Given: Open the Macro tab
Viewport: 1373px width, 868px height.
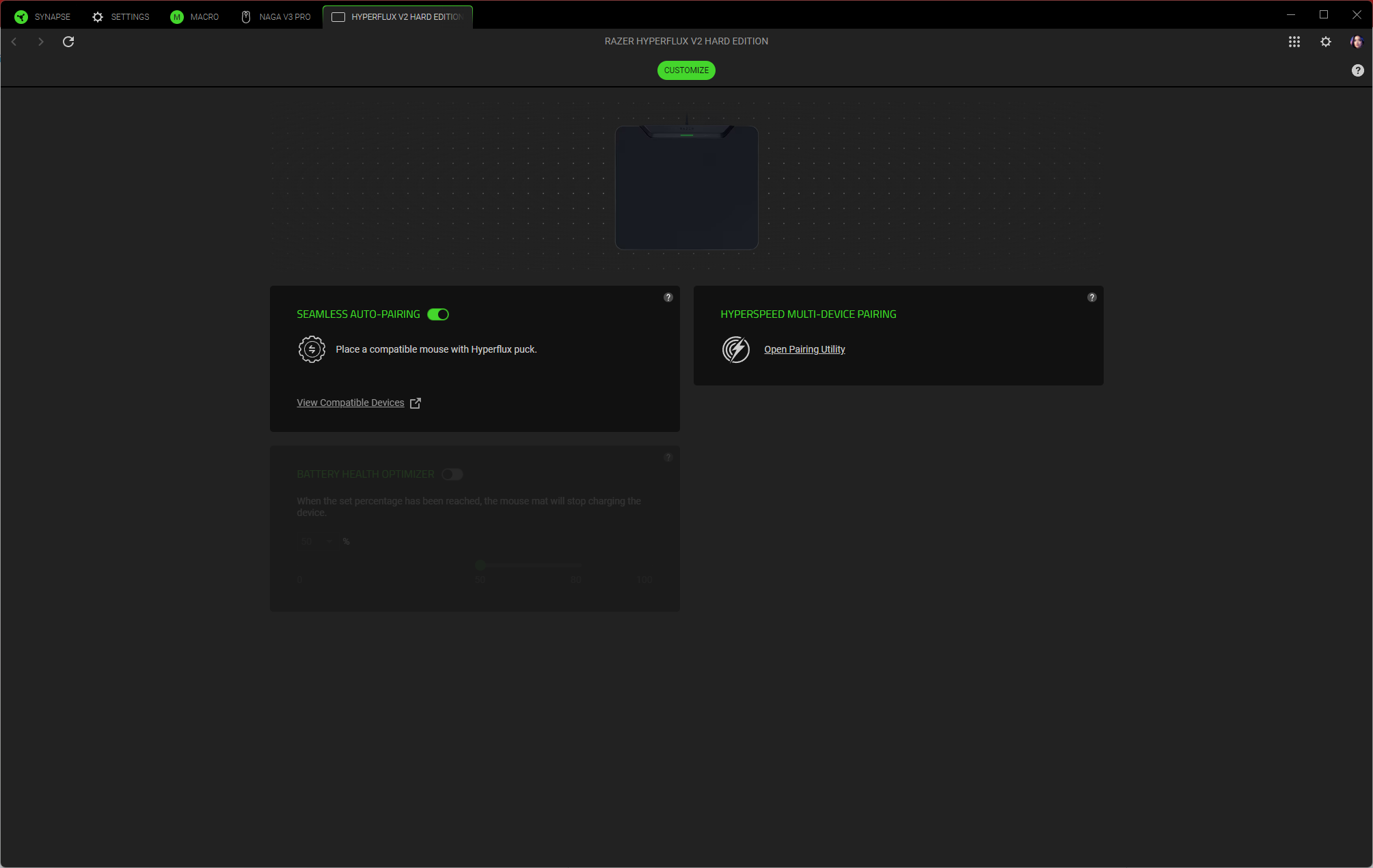Looking at the screenshot, I should pyautogui.click(x=195, y=16).
